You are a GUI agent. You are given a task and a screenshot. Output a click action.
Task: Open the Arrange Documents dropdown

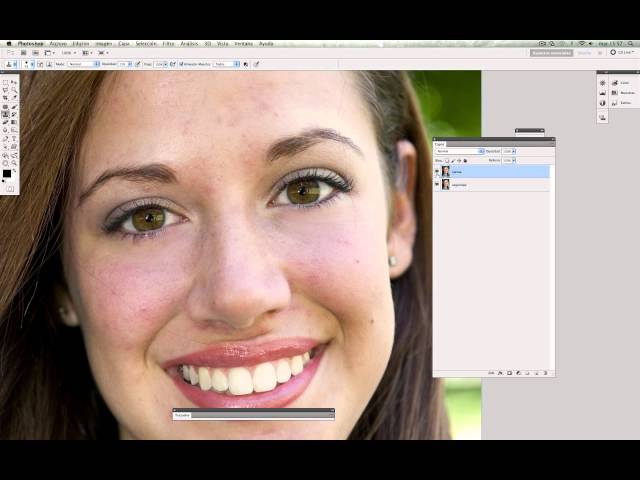(x=87, y=53)
